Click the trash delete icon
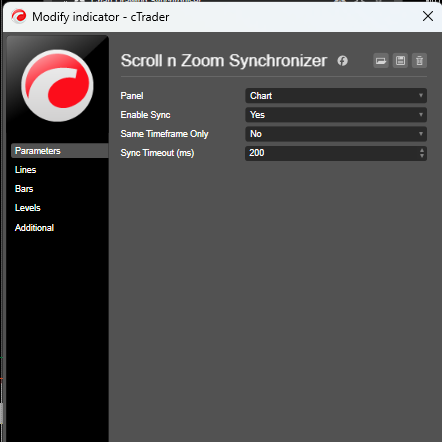Screen dimensions: 442x442 point(419,61)
